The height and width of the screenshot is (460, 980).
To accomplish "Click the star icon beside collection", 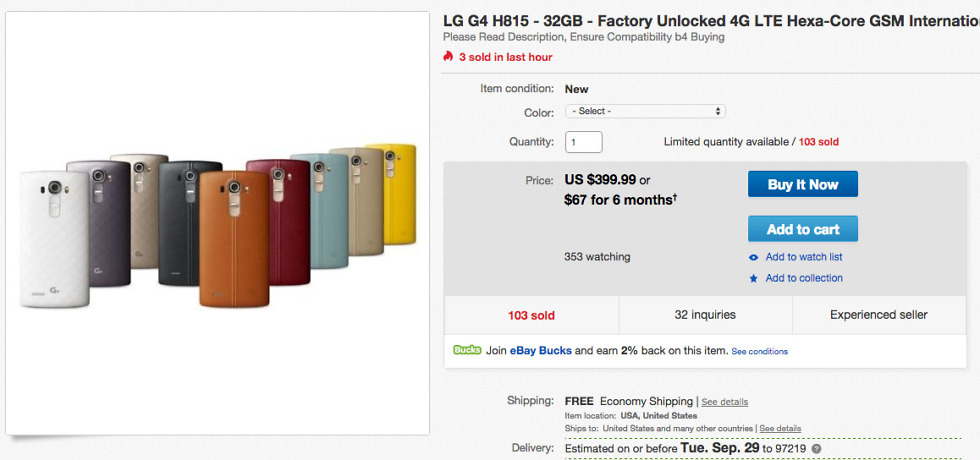I will click(x=754, y=278).
